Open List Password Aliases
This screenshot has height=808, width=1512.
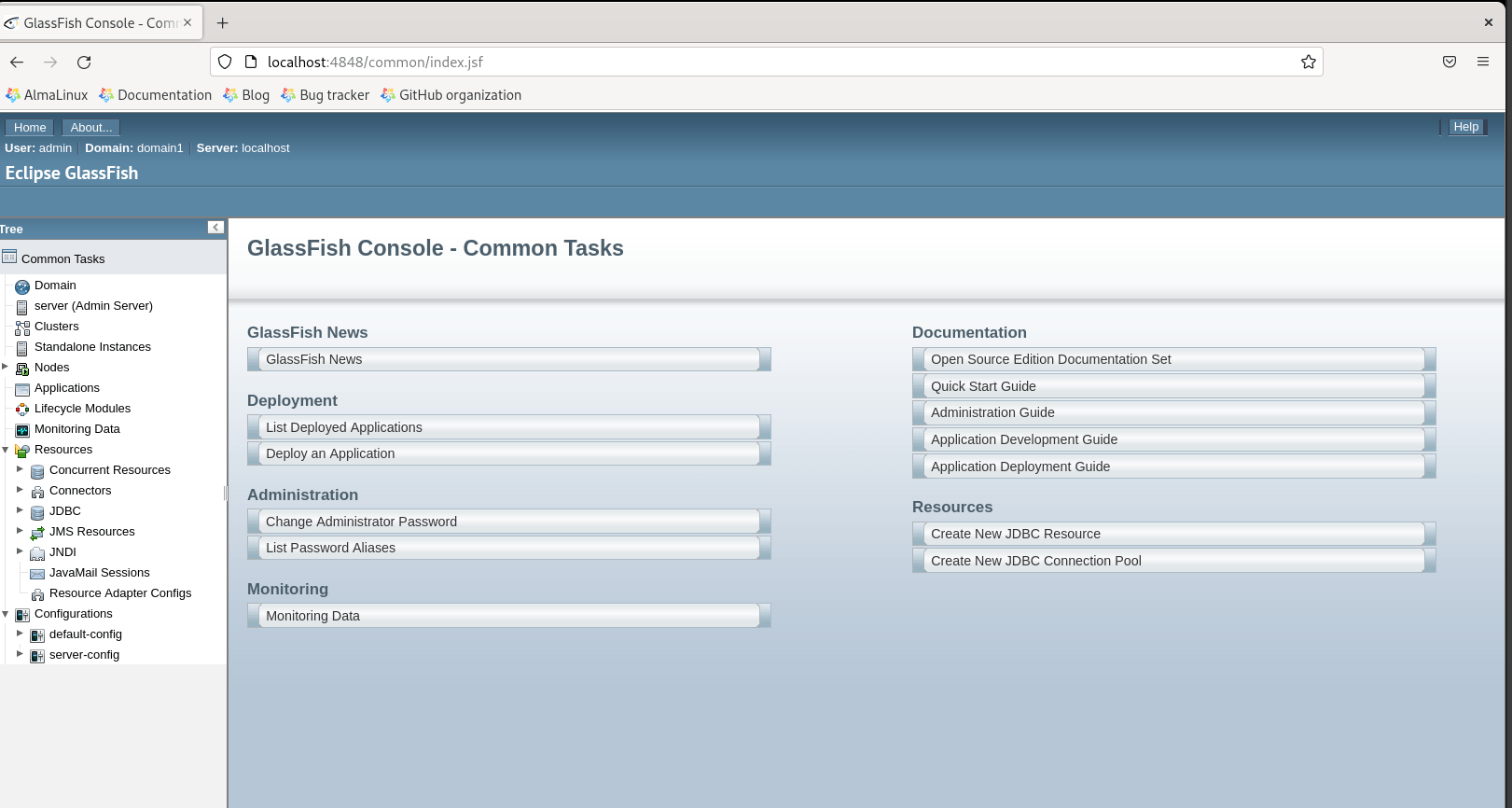pos(508,548)
